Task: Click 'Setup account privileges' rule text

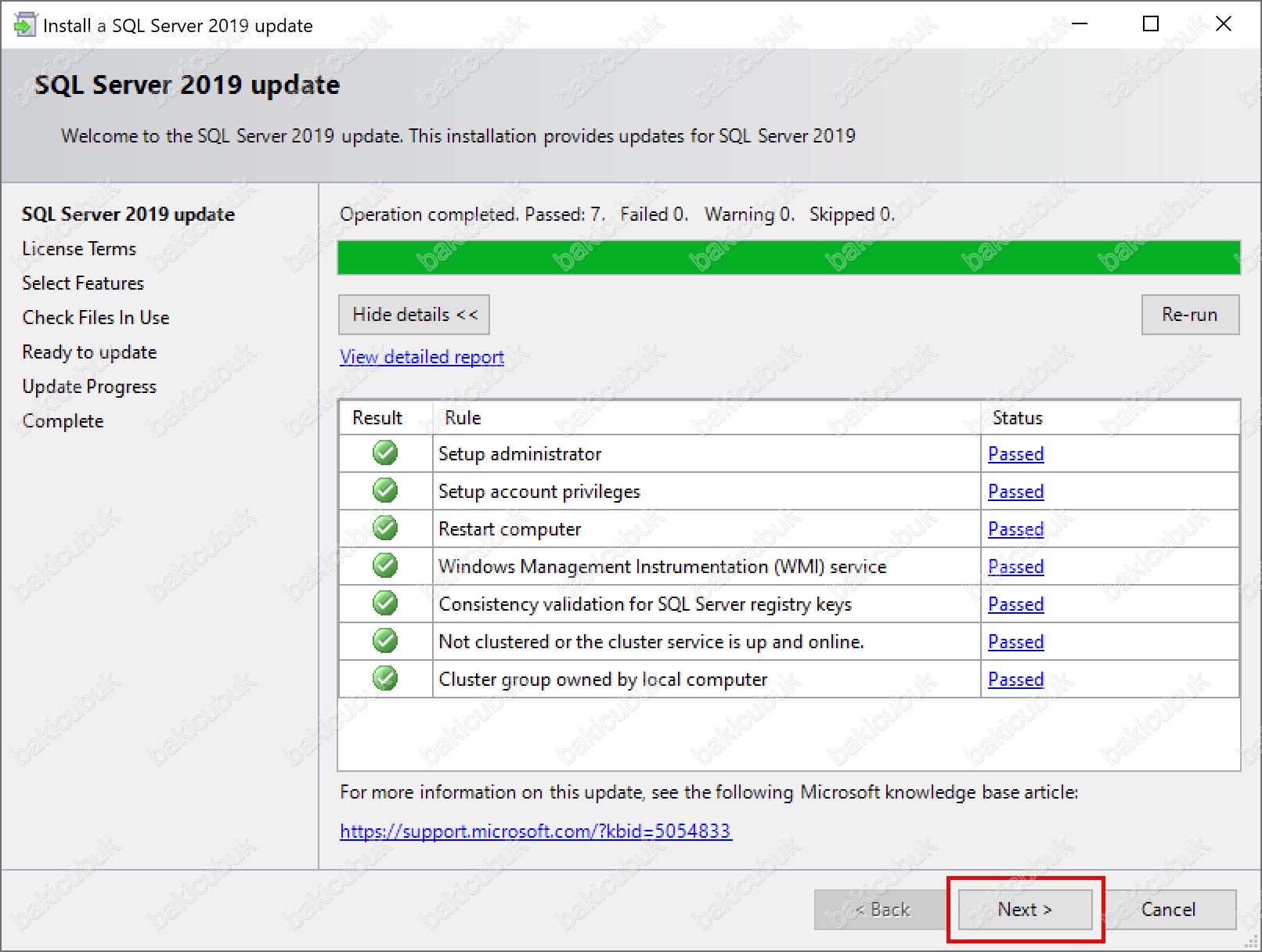Action: point(539,492)
